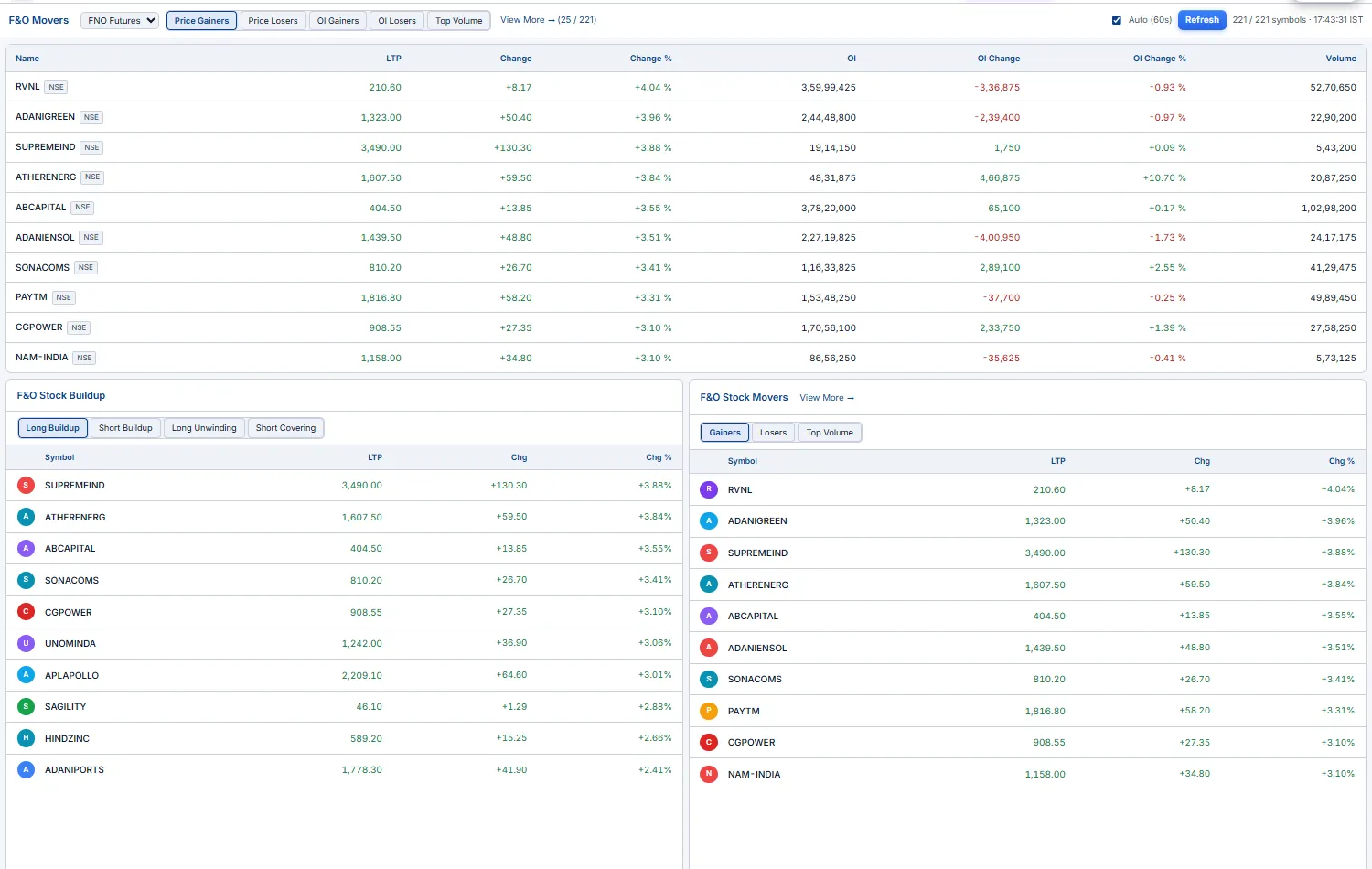Click the APLAPOLLO avatar icon
The height and width of the screenshot is (869, 1372).
[26, 675]
